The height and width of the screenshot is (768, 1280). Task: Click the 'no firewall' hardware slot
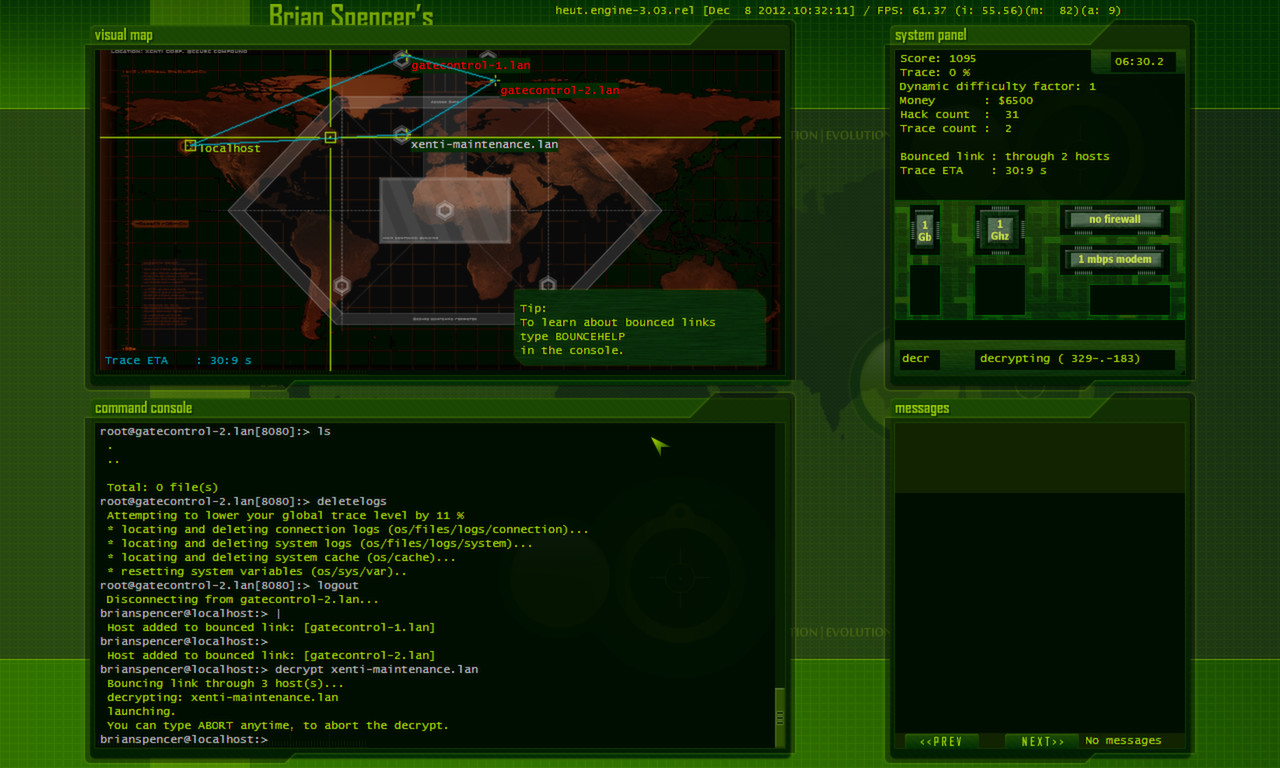coord(1115,219)
